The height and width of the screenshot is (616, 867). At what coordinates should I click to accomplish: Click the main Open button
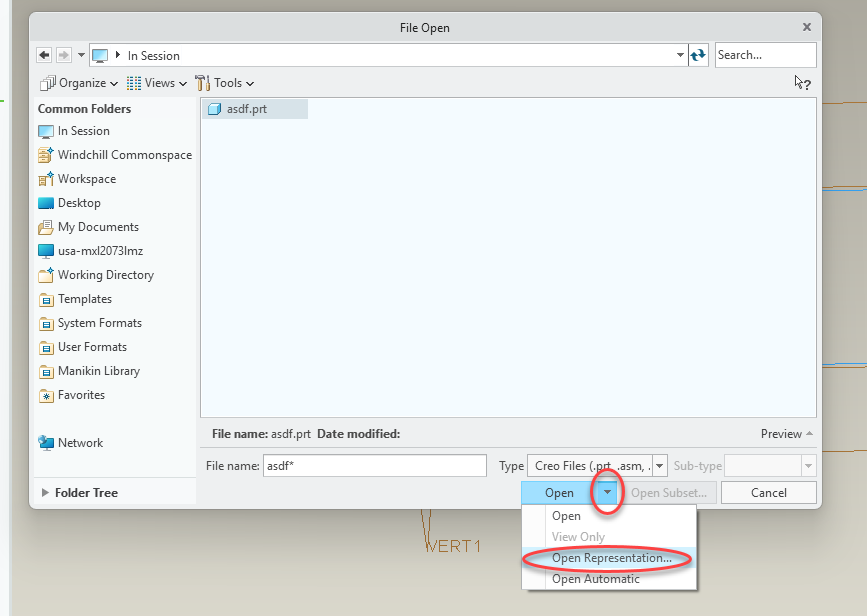558,493
